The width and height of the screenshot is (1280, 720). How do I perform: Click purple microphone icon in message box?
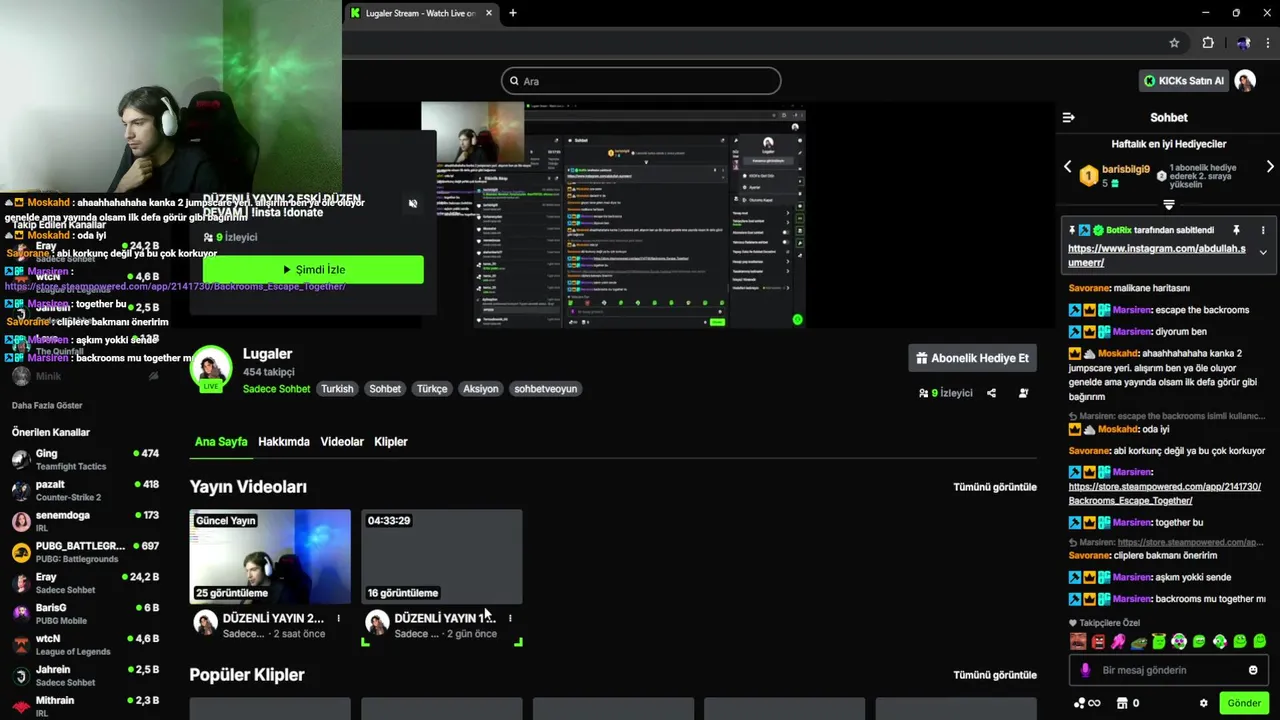pos(1085,670)
